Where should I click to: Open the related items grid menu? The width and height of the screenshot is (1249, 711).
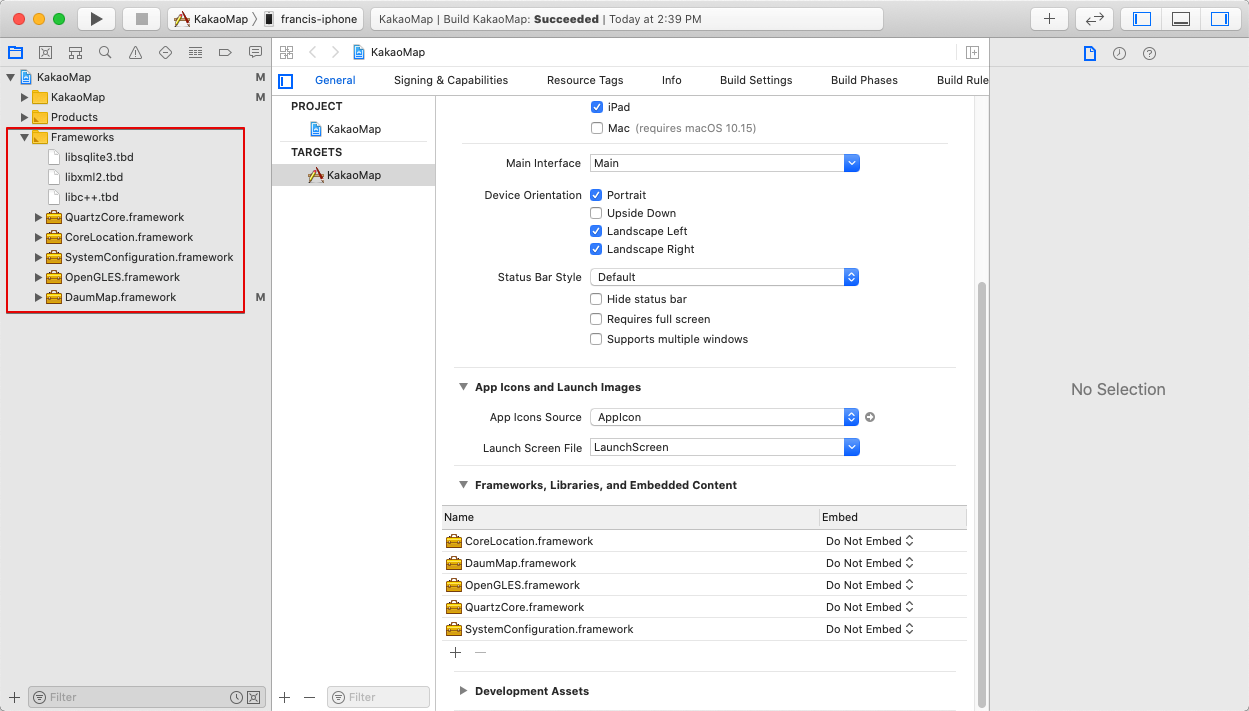tap(287, 53)
